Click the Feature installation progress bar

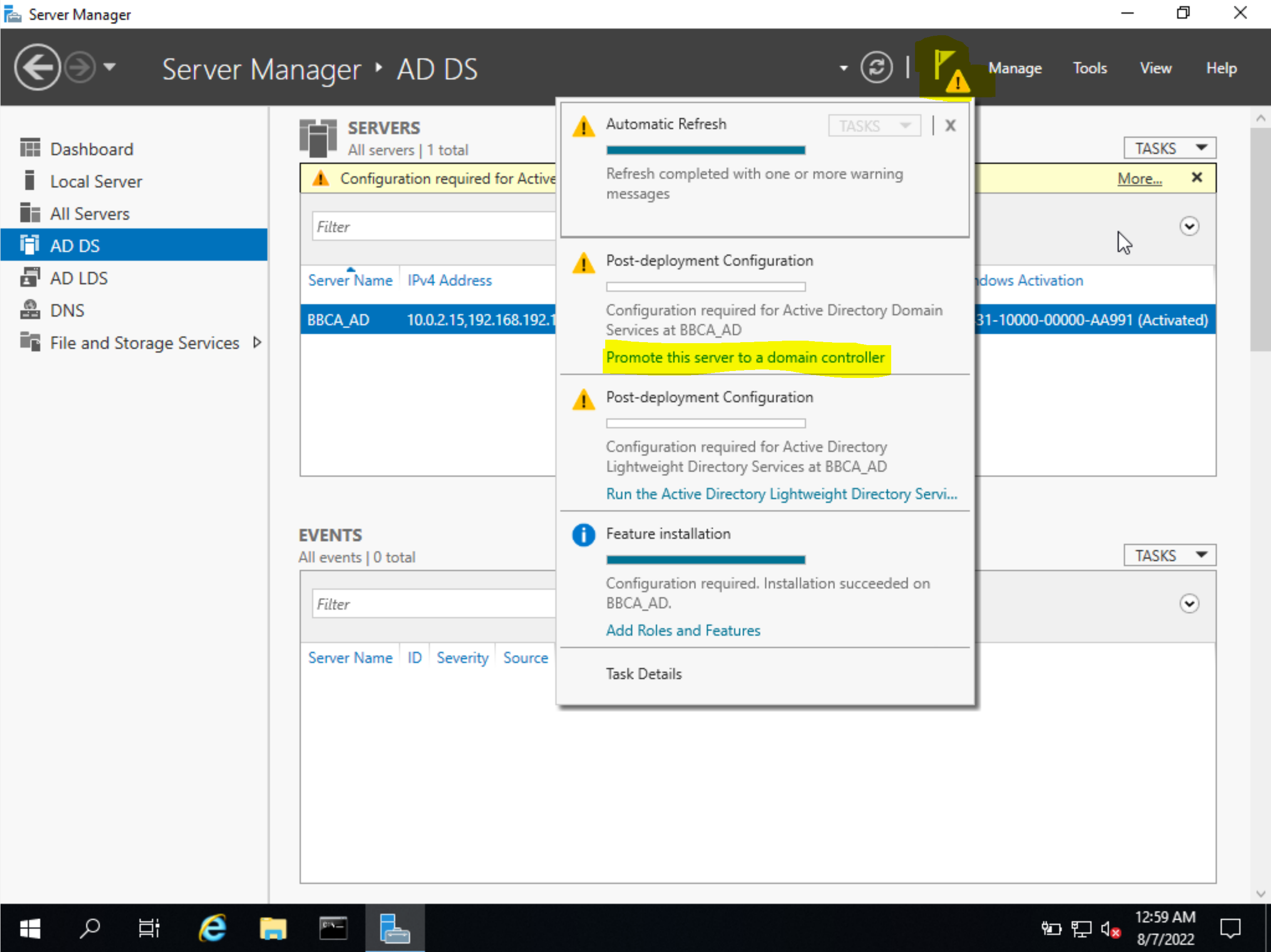click(x=706, y=559)
